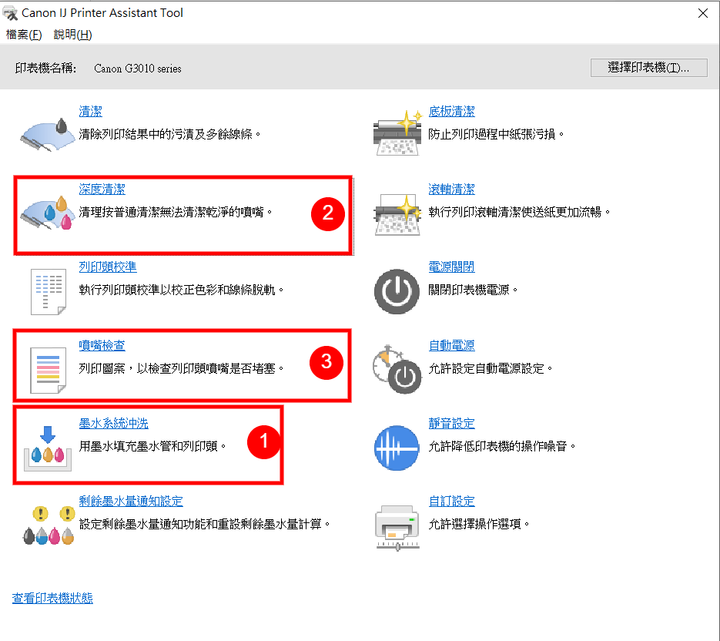Click the 電源關閉 power off icon

(397, 292)
